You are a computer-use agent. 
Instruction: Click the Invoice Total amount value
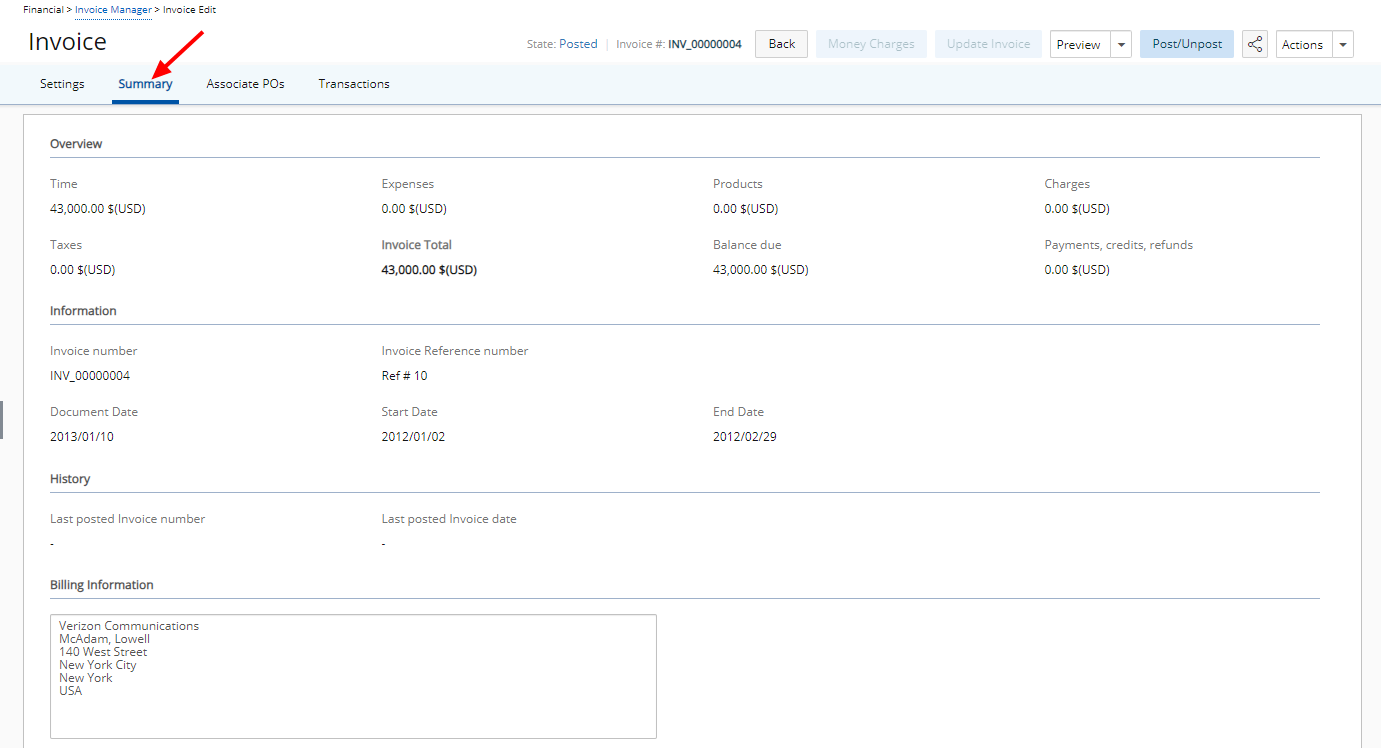click(429, 270)
